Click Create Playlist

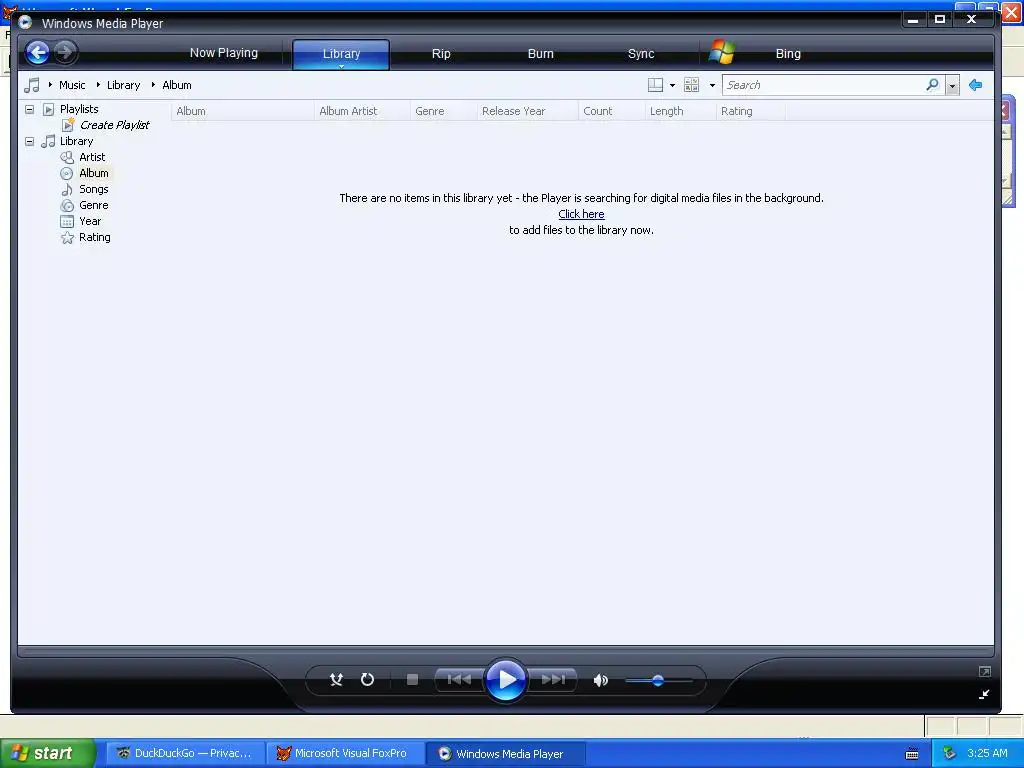pyautogui.click(x=114, y=125)
